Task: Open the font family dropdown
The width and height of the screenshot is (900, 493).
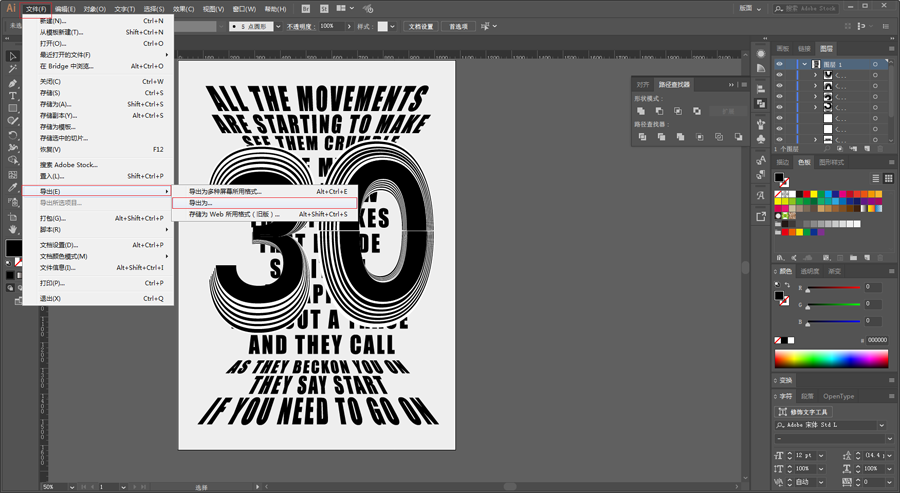Action: [882, 425]
